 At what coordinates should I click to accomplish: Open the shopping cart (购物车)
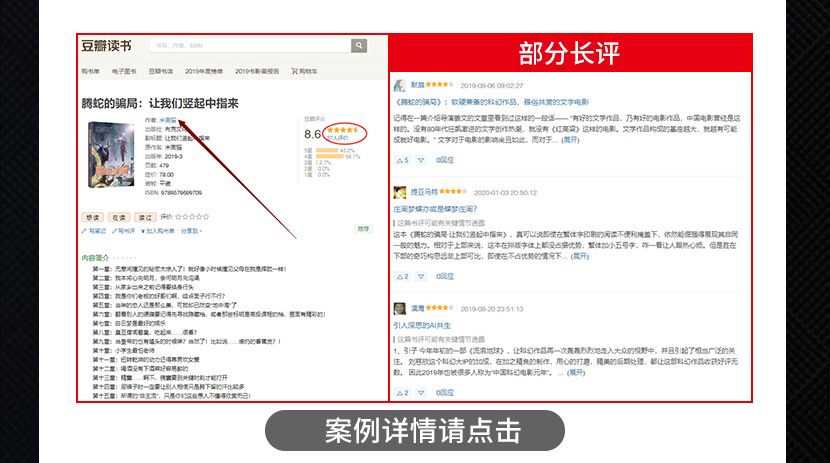click(x=301, y=72)
